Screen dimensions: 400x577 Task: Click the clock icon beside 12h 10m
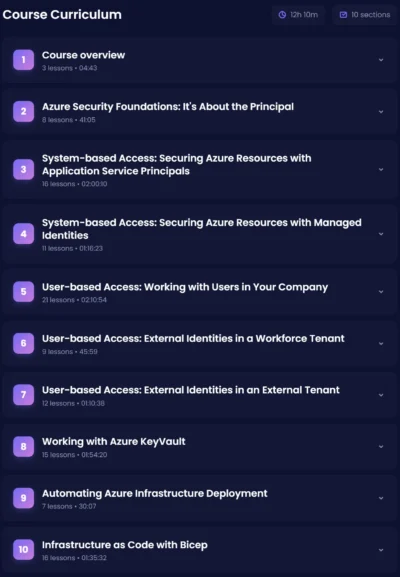[x=282, y=15]
